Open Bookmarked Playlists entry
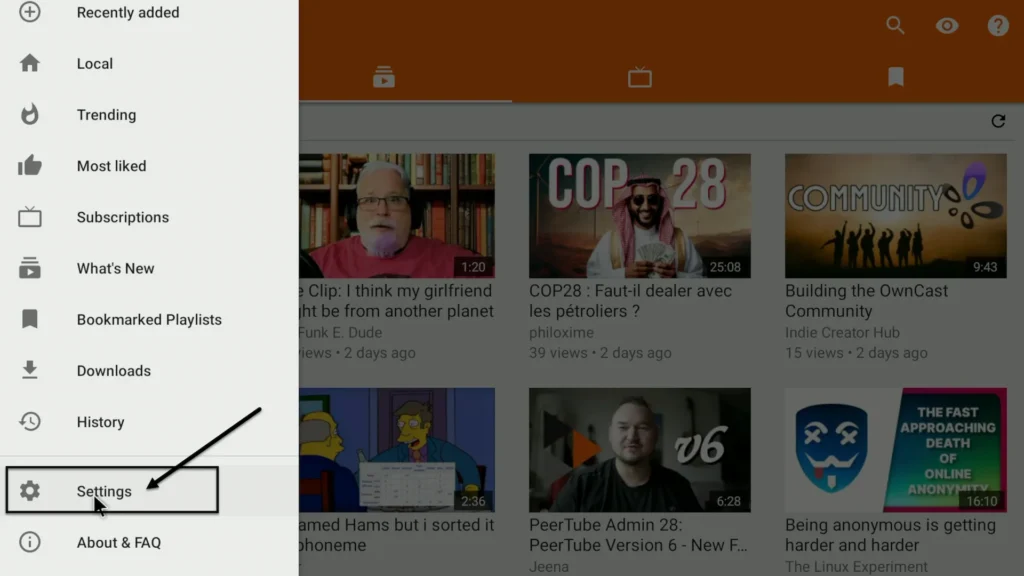 [x=150, y=319]
